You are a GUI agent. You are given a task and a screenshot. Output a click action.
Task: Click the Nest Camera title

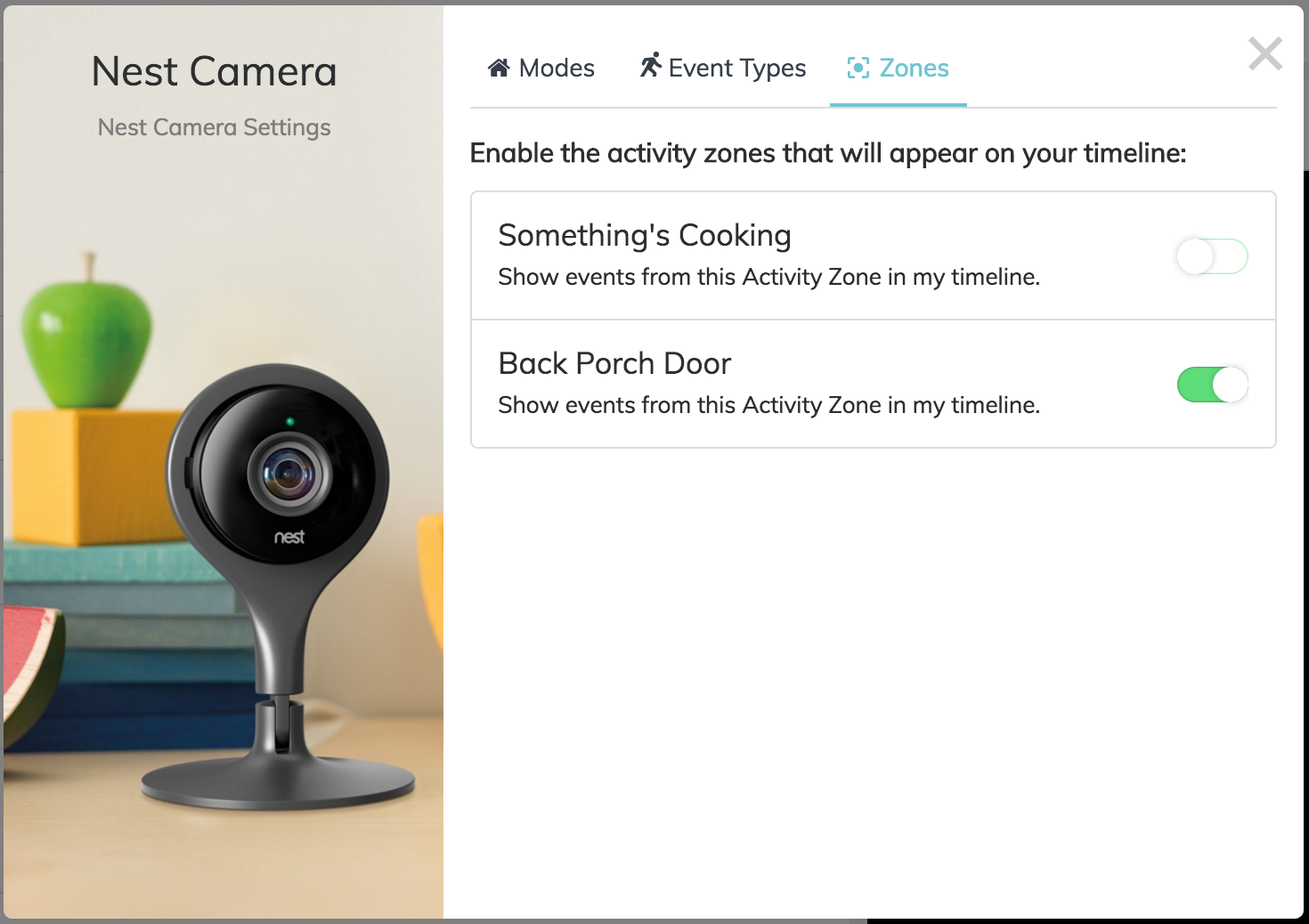[215, 71]
